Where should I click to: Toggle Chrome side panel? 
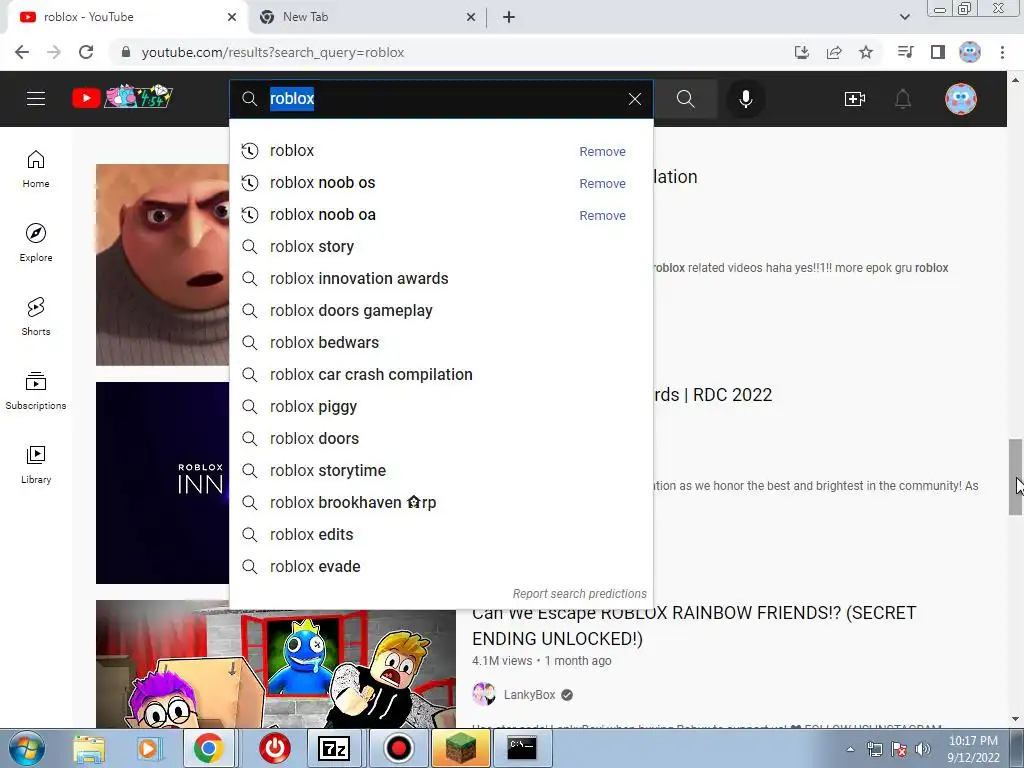pyautogui.click(x=938, y=52)
